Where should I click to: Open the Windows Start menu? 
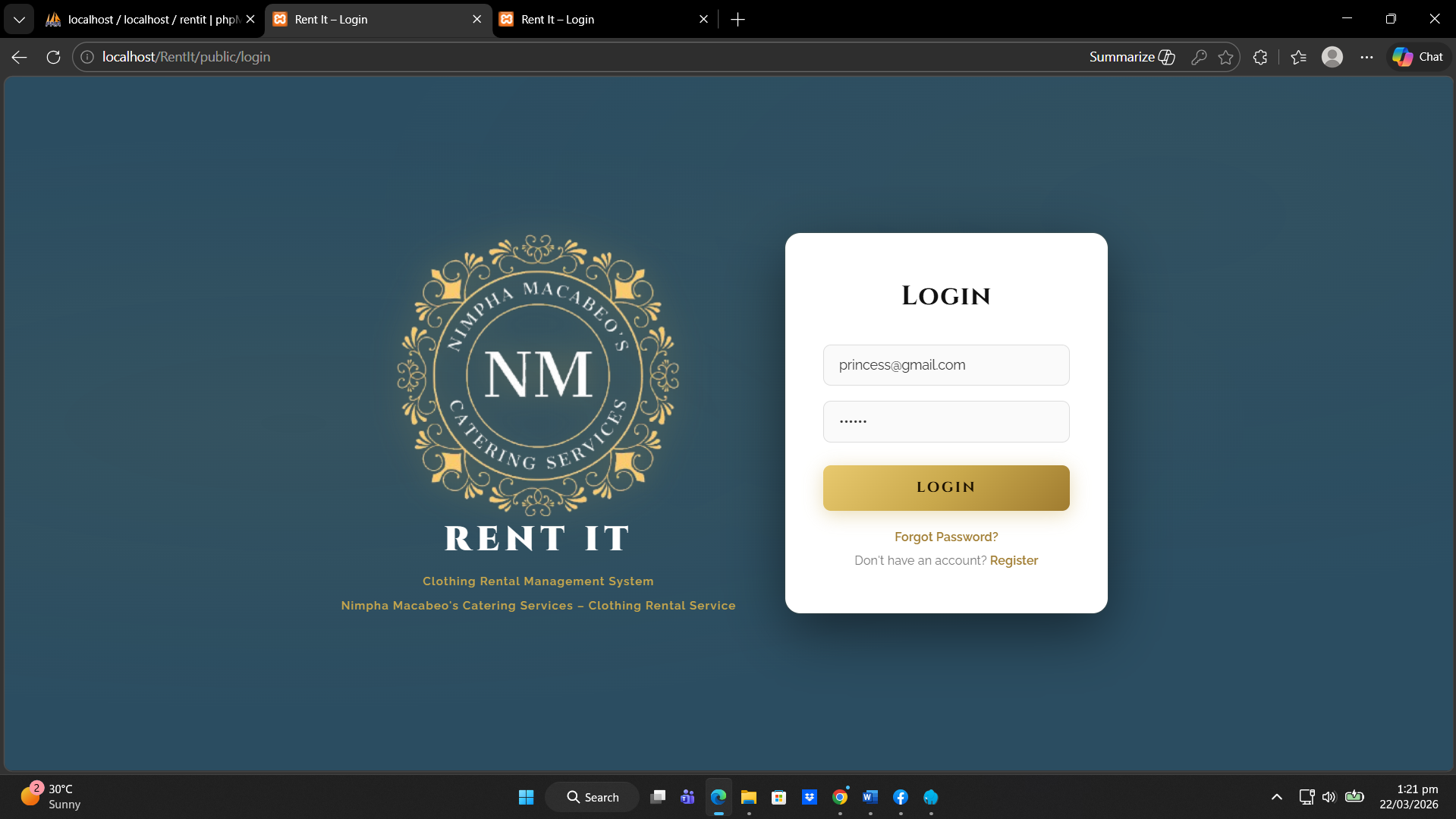(526, 797)
